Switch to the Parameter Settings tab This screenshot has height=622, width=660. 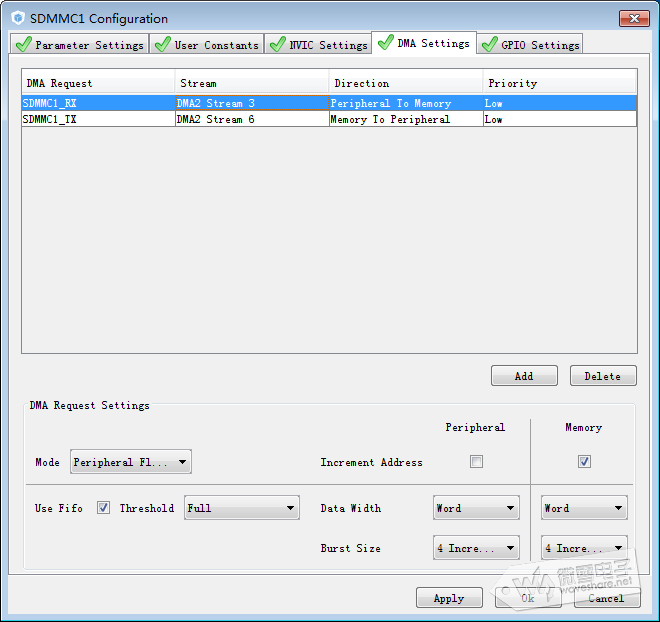click(80, 45)
